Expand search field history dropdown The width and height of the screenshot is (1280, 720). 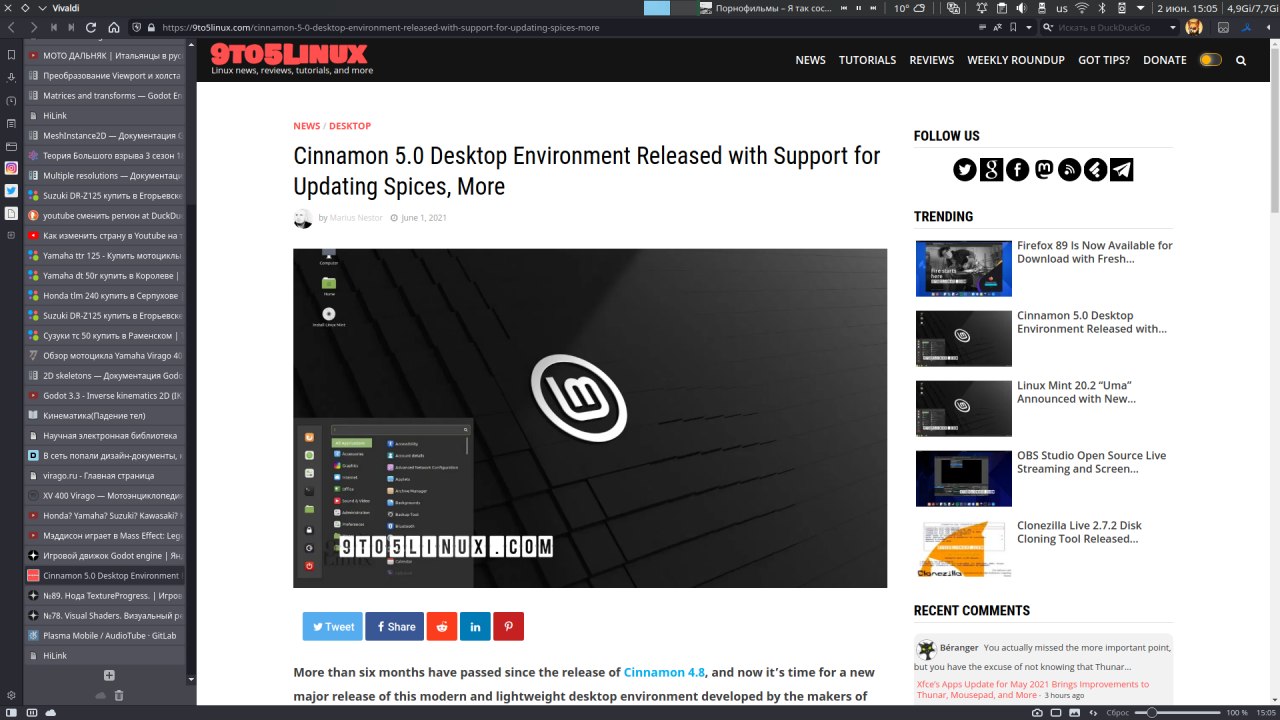[1171, 28]
